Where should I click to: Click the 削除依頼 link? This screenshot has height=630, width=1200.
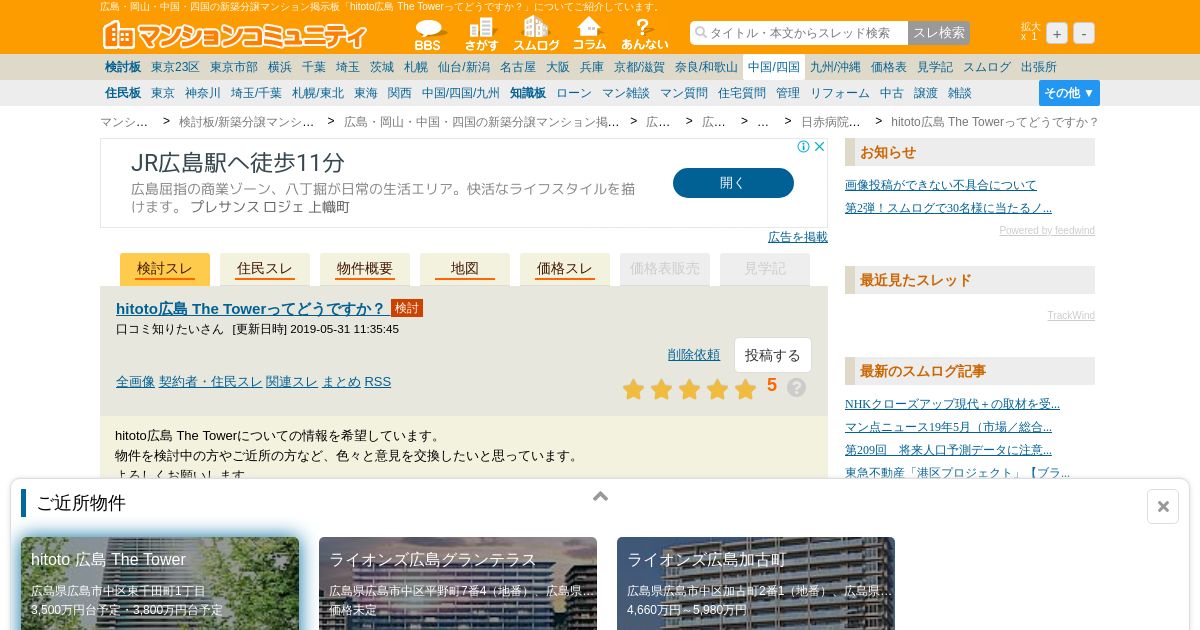tap(694, 354)
